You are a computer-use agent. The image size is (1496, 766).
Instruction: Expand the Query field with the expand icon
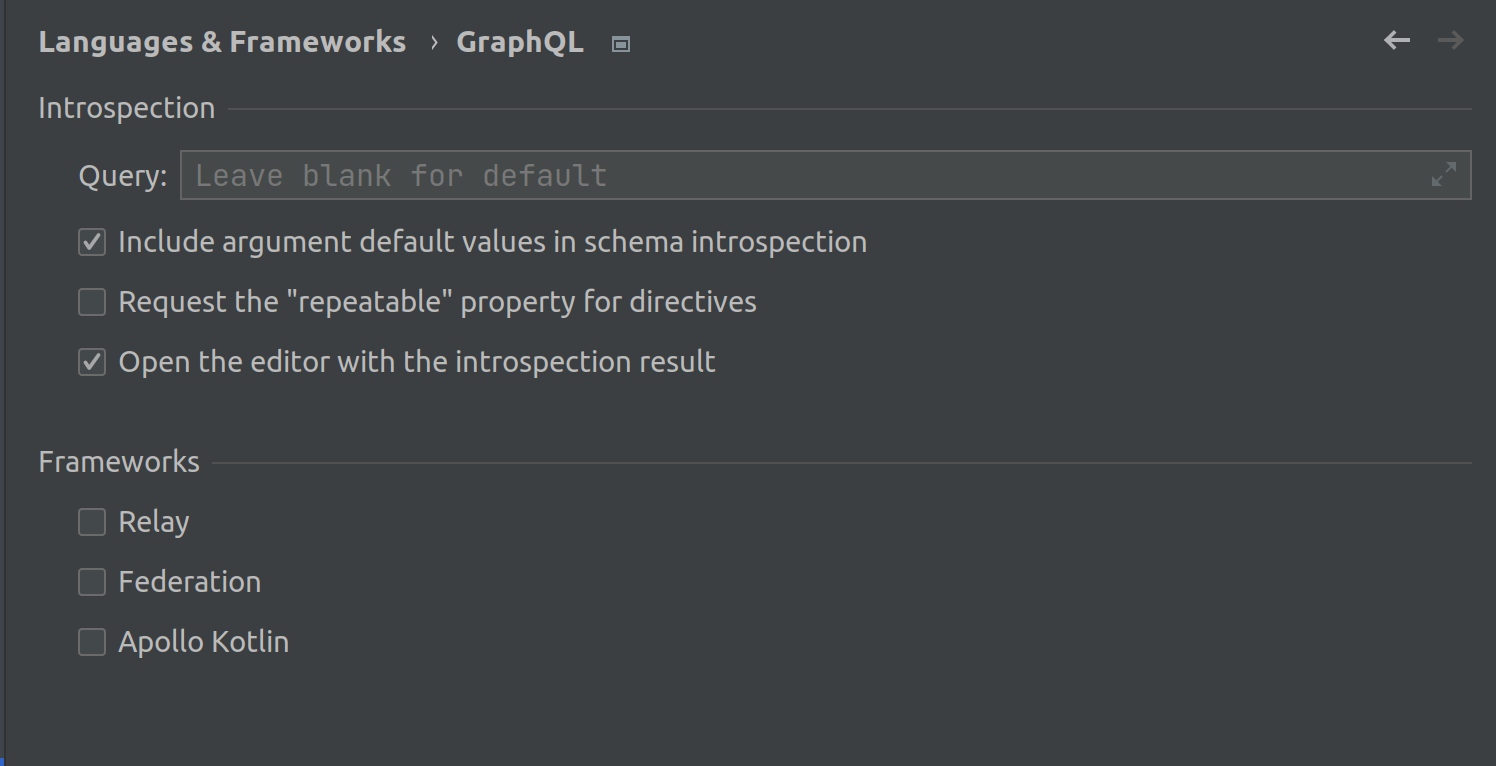1443,176
